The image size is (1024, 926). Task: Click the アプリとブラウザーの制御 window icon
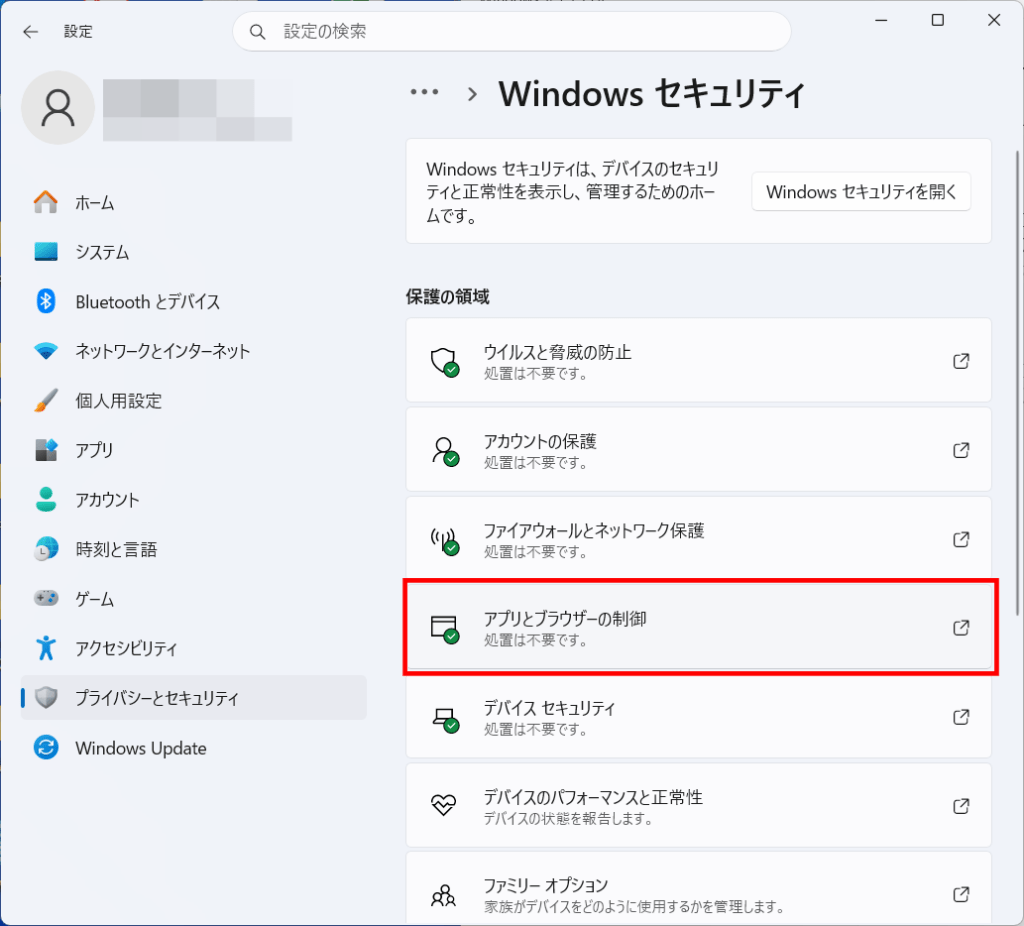(443, 628)
